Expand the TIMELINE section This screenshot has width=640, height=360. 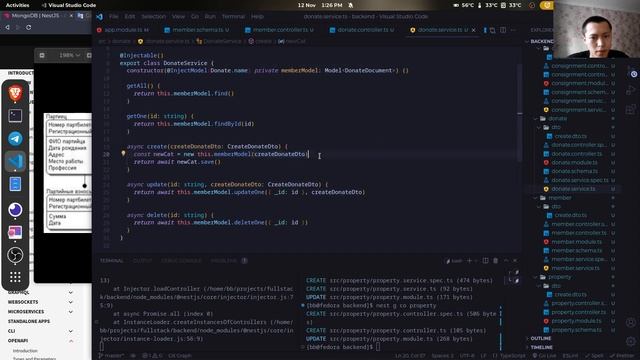click(x=542, y=347)
